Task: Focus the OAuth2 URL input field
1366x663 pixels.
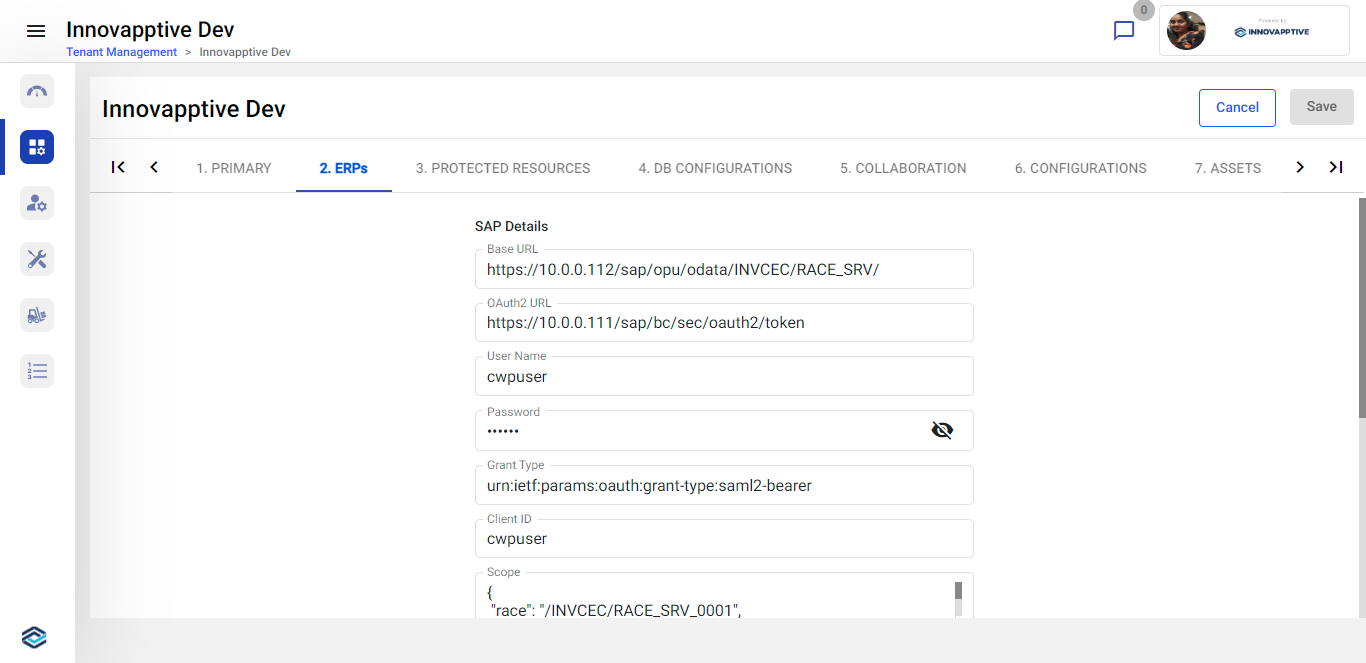Action: [724, 323]
